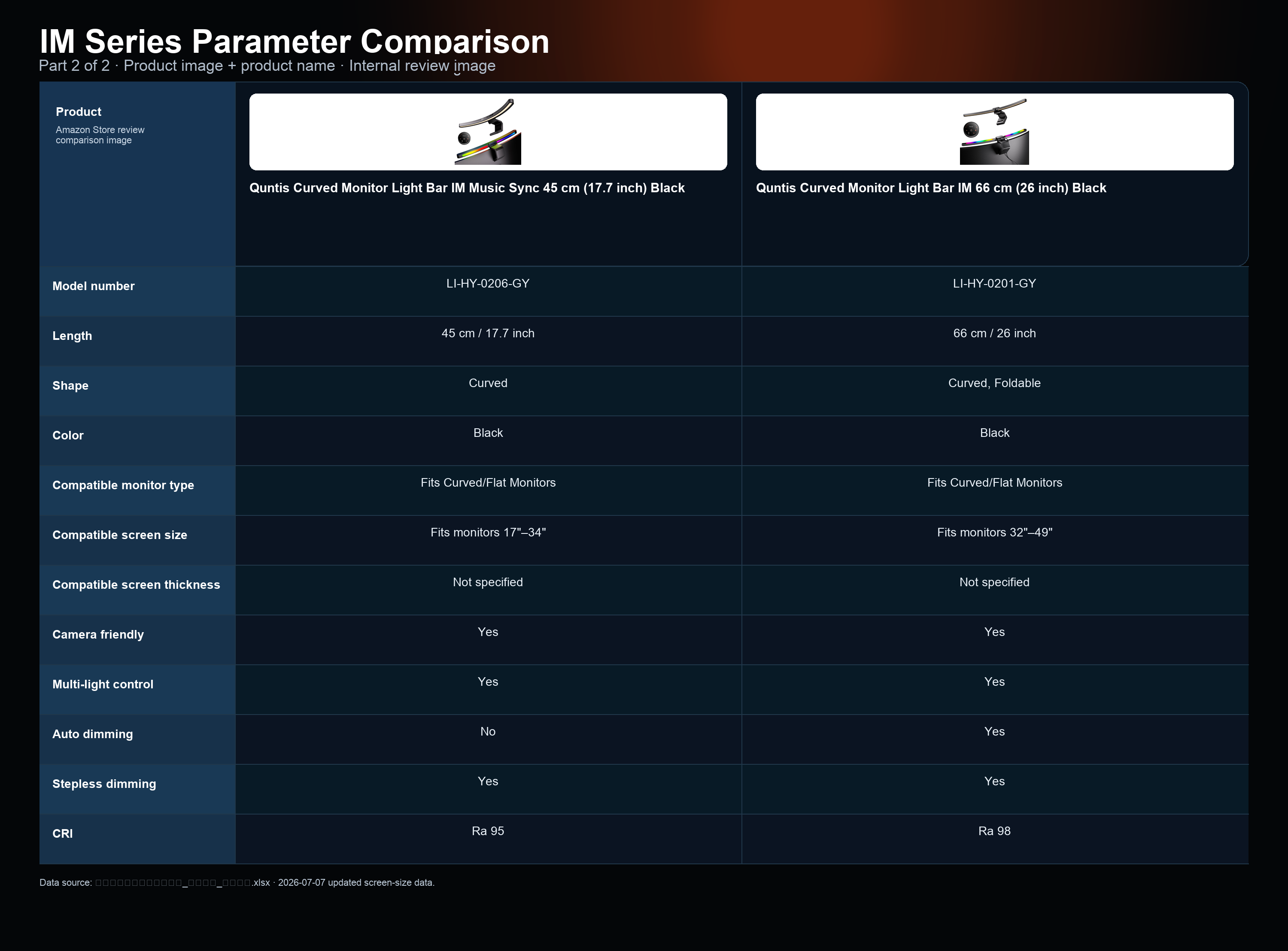Click the 'Length' row label
The image size is (1288, 951).
pos(72,336)
